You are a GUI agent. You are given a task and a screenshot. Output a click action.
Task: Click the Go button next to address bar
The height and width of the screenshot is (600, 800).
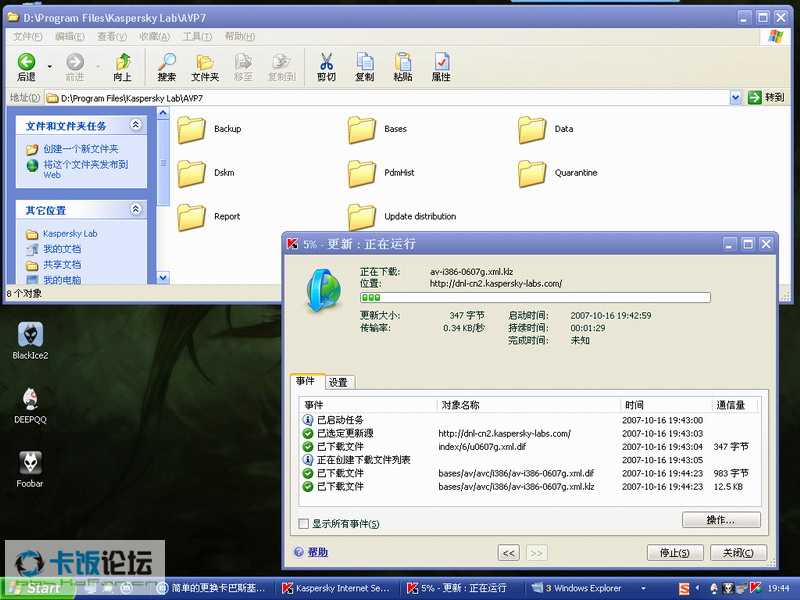click(x=766, y=97)
